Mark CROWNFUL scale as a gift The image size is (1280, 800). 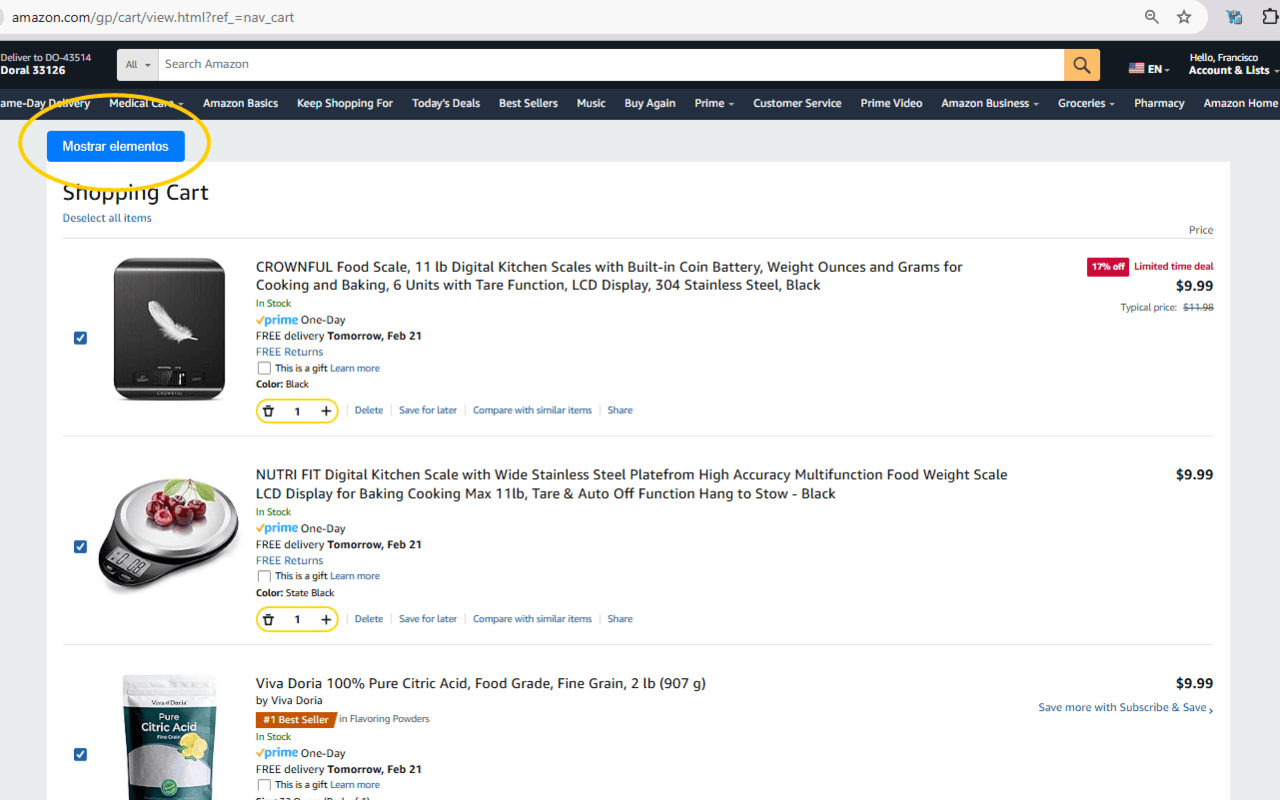click(x=264, y=368)
